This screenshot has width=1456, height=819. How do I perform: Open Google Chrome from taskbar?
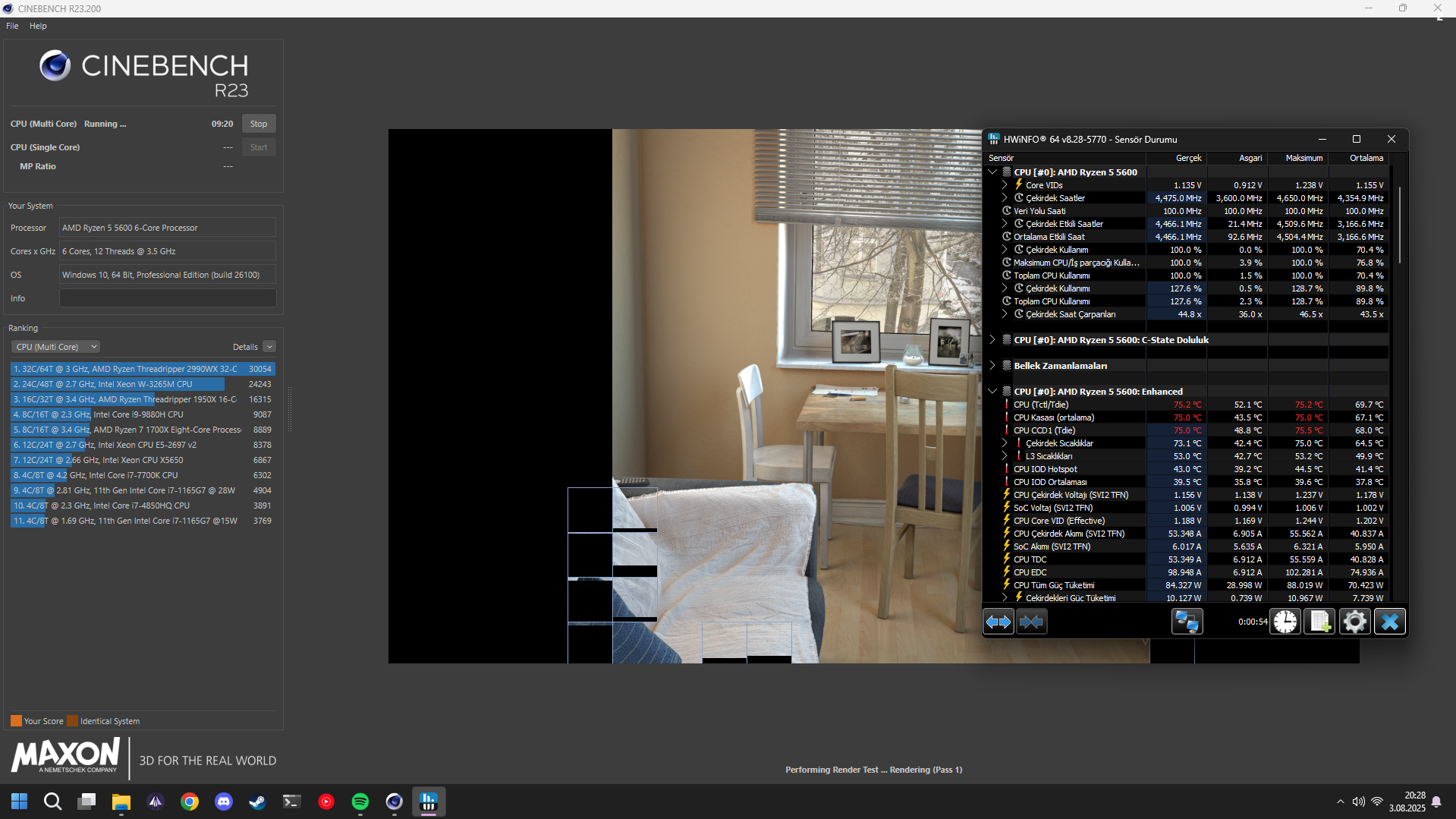tap(190, 802)
